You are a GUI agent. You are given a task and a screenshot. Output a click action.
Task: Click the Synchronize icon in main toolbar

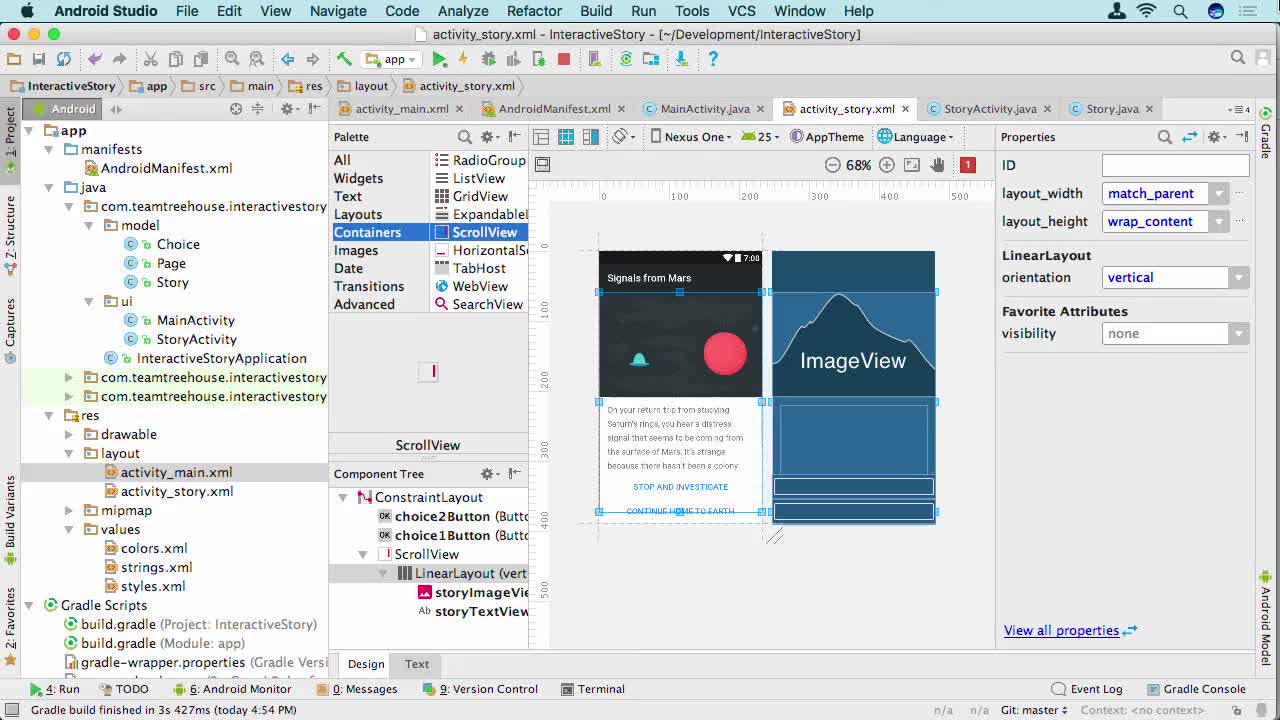tap(64, 59)
